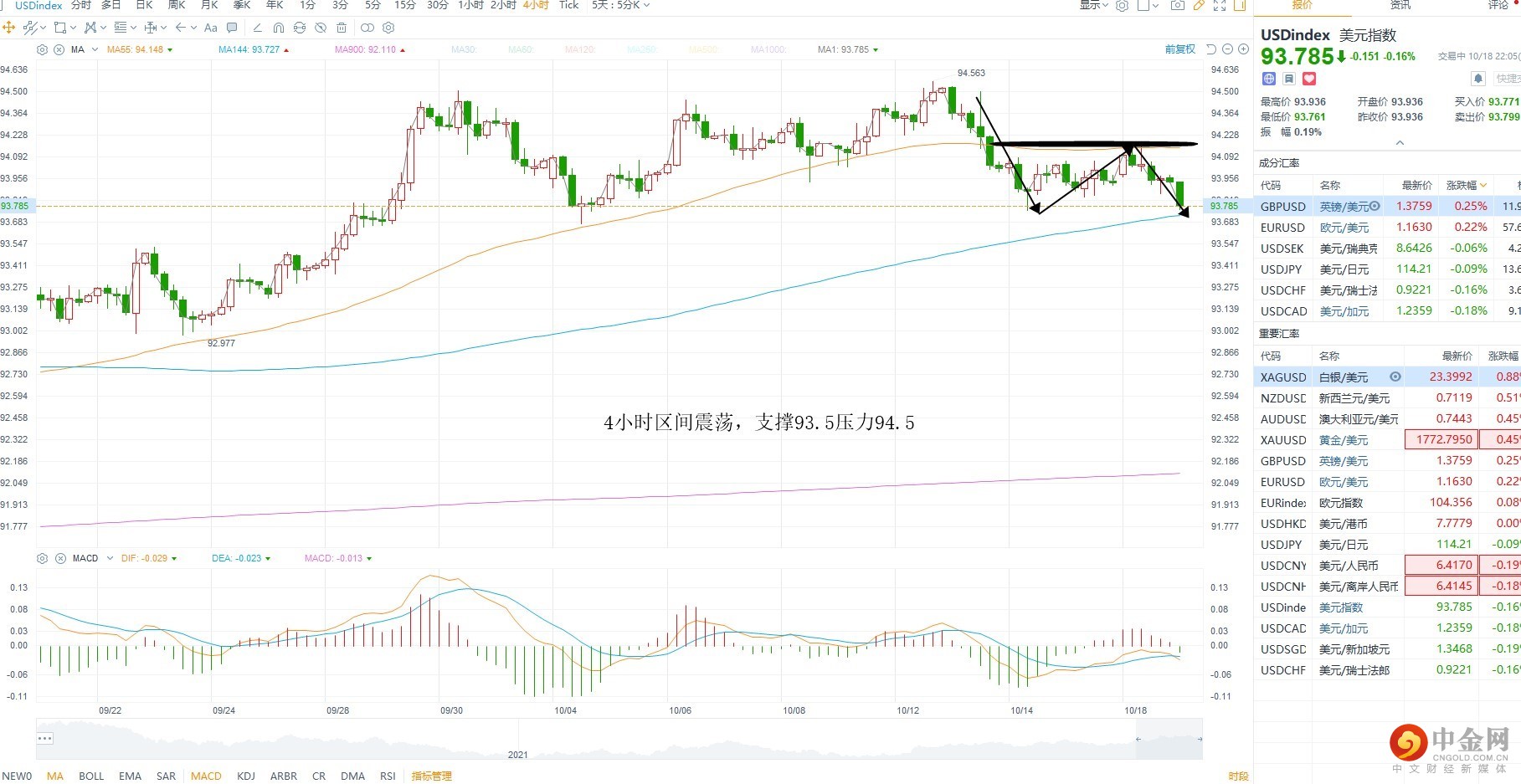Screen dimensions: 1521x784
Task: Expand the MACD indicator dropdown
Action: [x=110, y=558]
